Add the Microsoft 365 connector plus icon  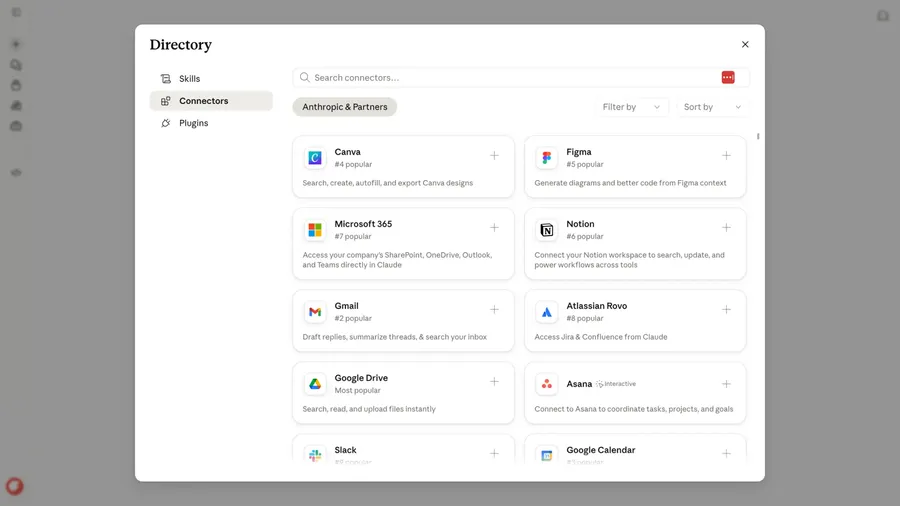point(494,228)
